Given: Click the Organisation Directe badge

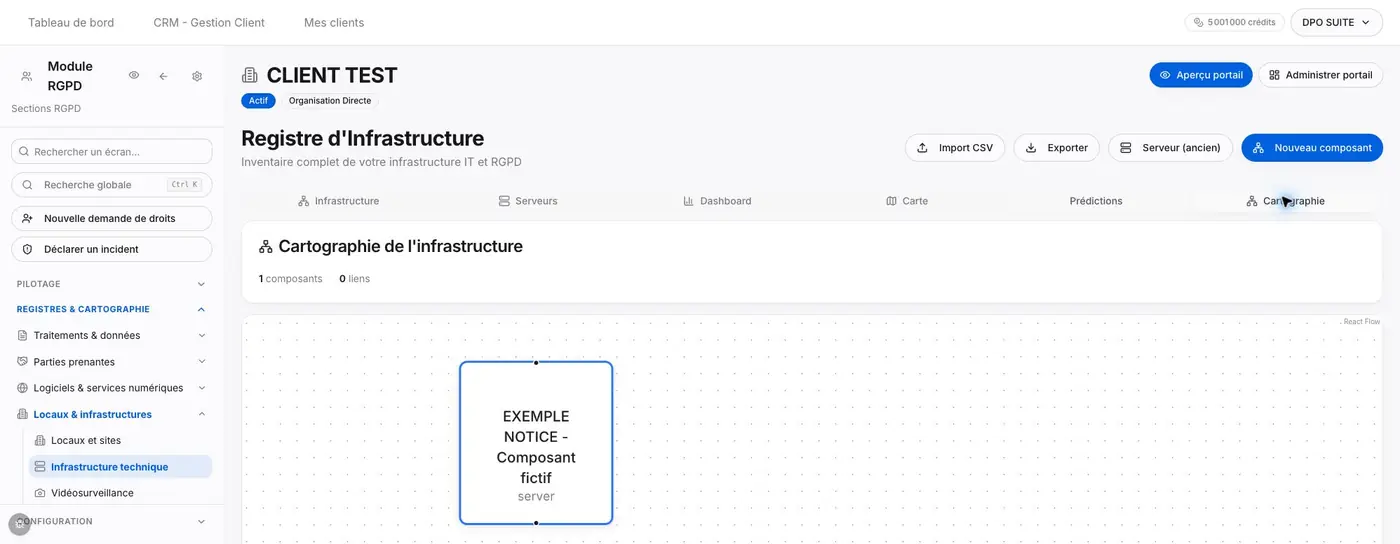Looking at the screenshot, I should 330,101.
